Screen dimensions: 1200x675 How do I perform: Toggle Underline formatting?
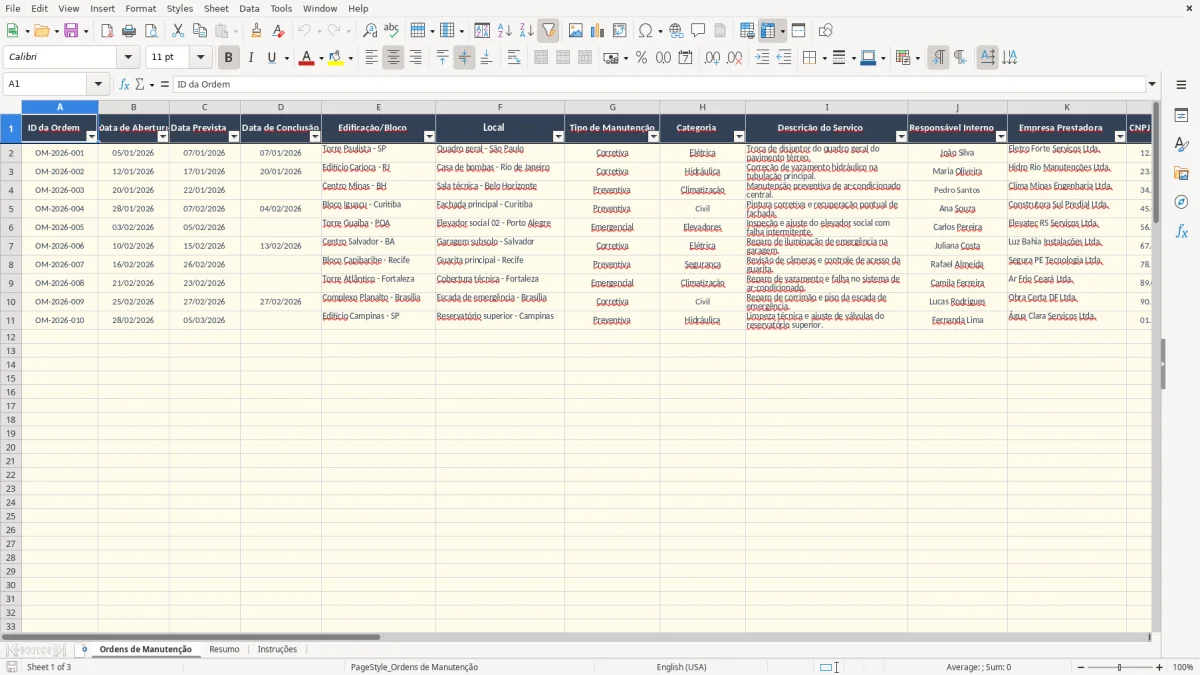coord(272,58)
